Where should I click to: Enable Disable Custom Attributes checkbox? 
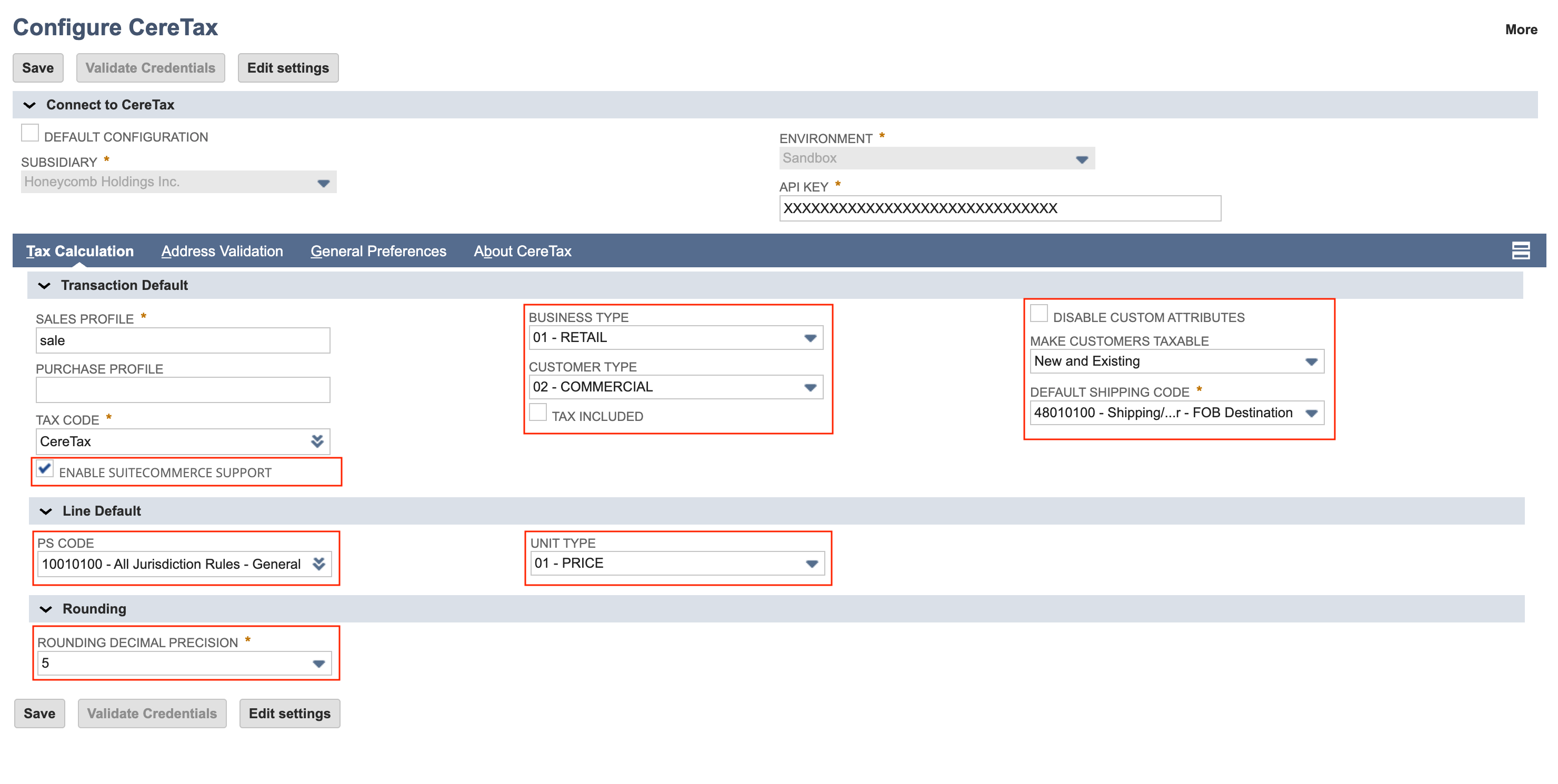click(x=1039, y=313)
